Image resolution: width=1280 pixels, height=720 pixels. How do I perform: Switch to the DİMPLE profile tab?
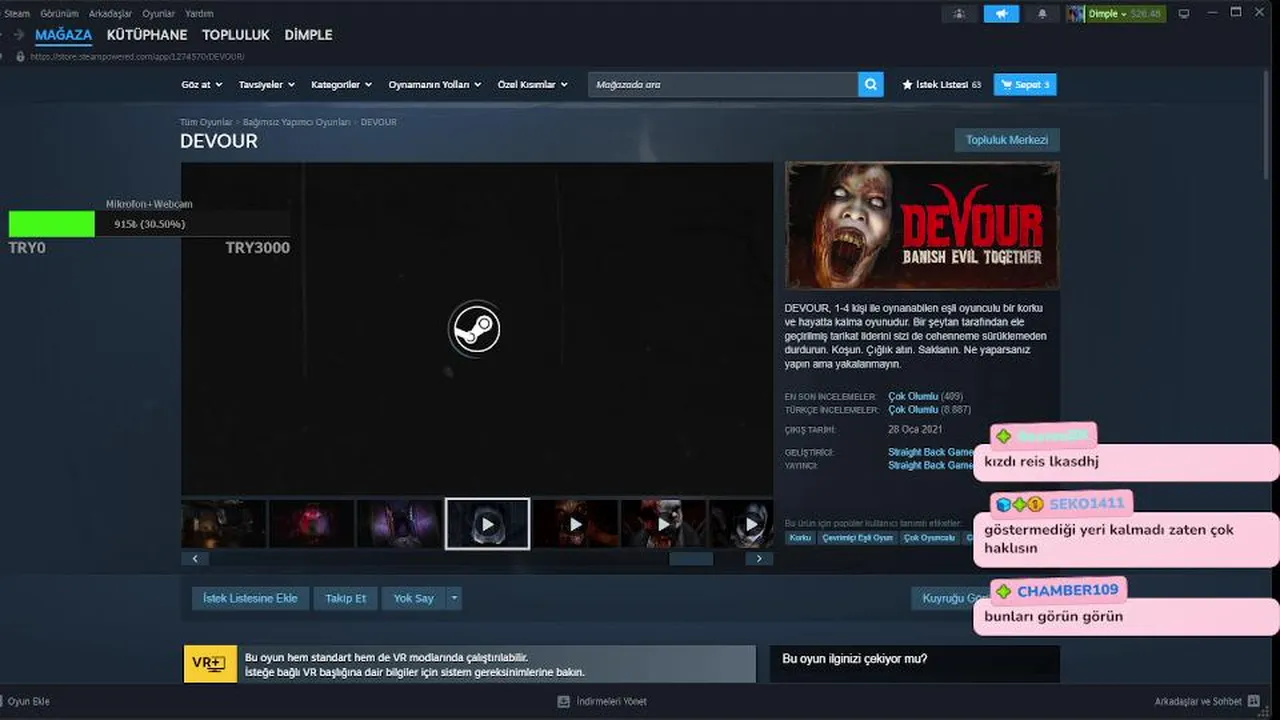tap(308, 34)
